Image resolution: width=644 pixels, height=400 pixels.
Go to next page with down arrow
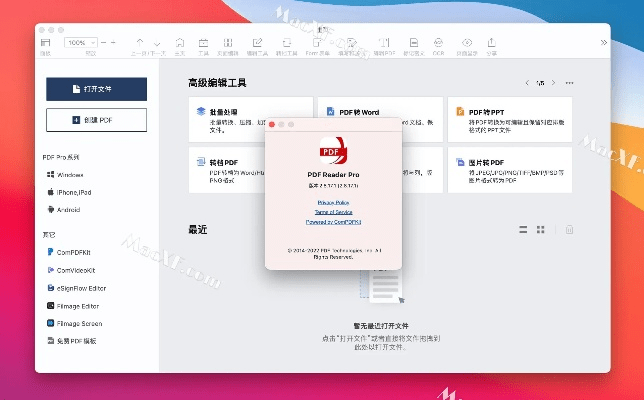[157, 43]
